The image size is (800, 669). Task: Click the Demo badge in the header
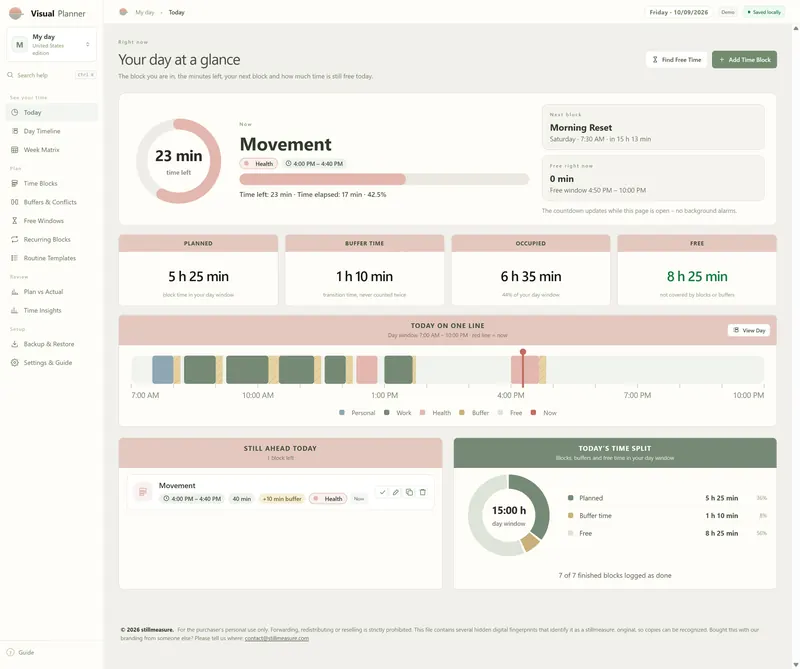(728, 12)
